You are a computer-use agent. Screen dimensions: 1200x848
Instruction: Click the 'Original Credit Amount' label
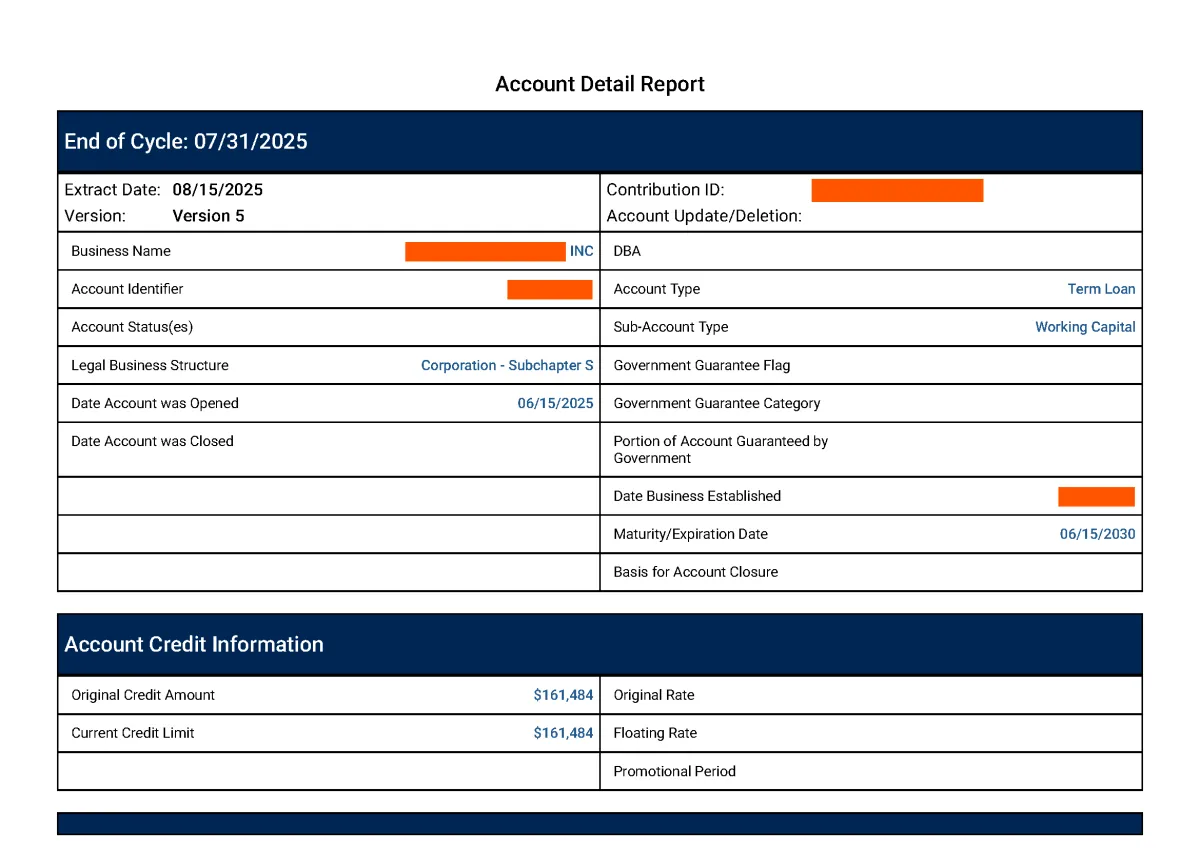click(x=143, y=695)
